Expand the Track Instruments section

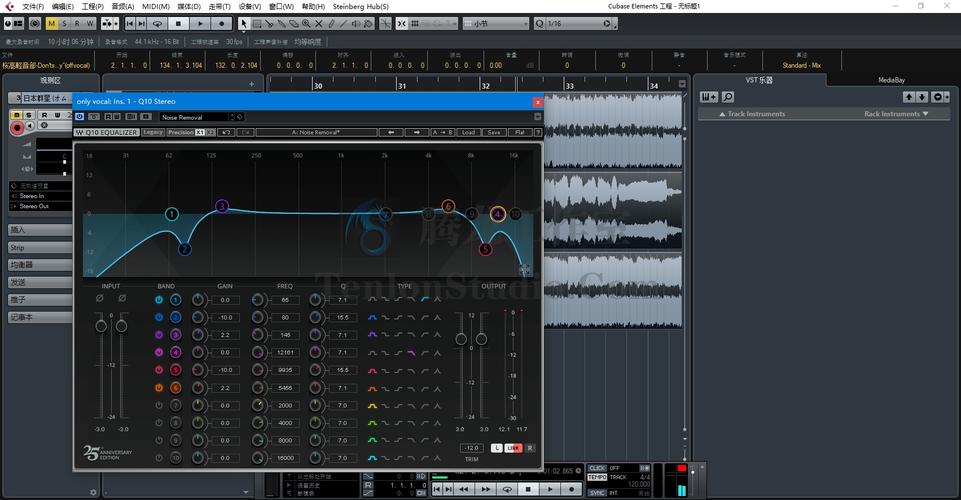[752, 114]
